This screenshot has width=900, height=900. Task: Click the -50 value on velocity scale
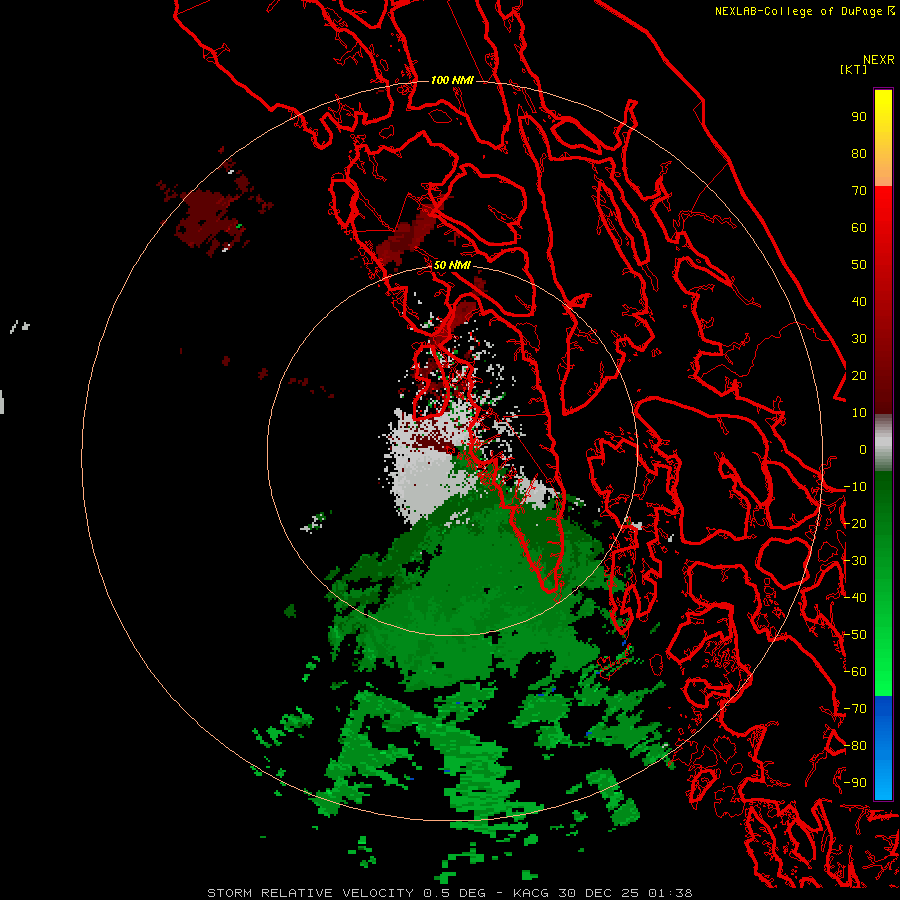click(855, 635)
